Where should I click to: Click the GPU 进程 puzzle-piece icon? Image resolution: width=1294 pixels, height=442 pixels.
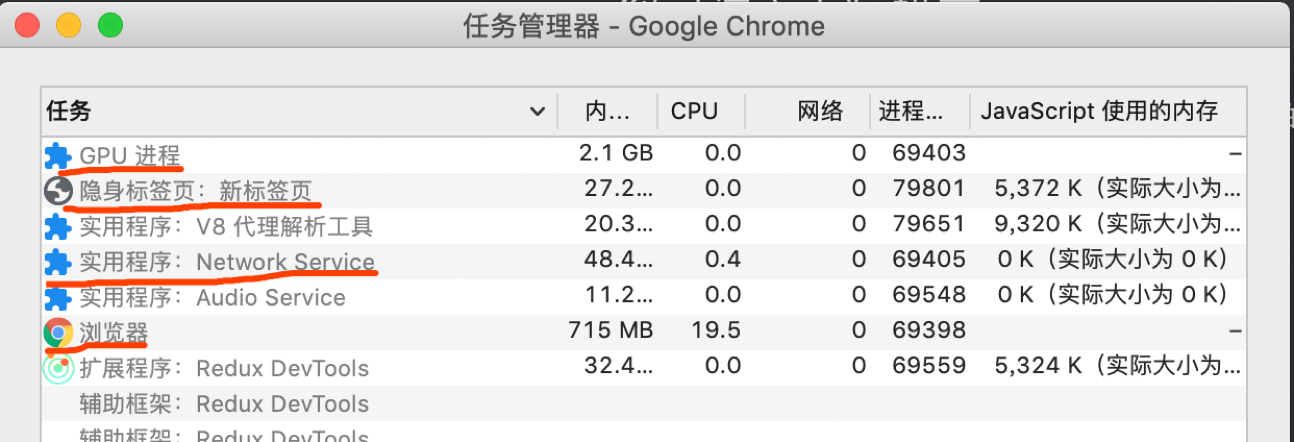coord(58,155)
